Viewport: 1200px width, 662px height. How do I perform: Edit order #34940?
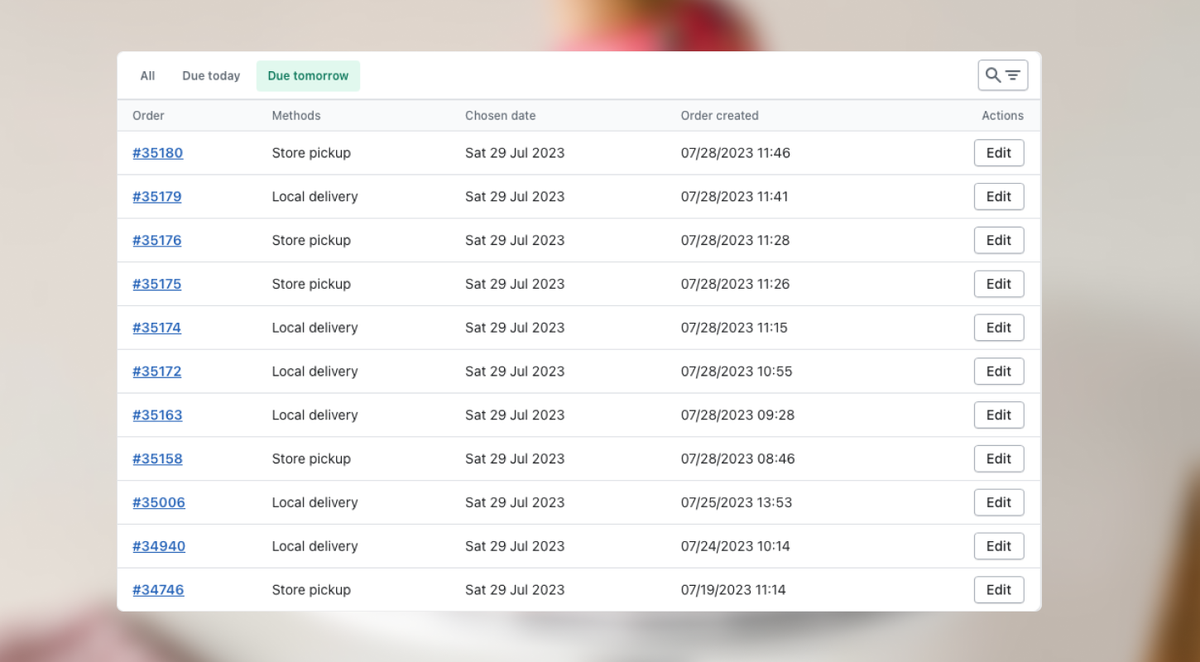tap(998, 546)
